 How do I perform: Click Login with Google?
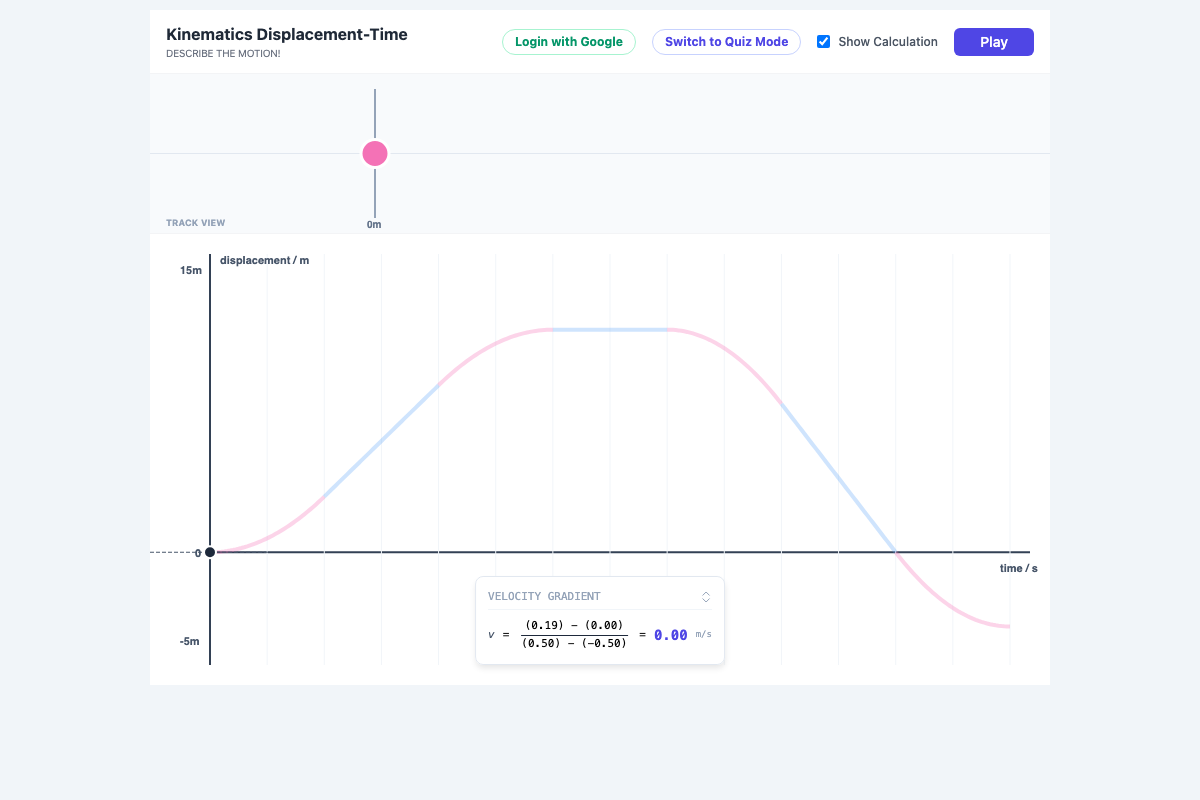click(568, 42)
